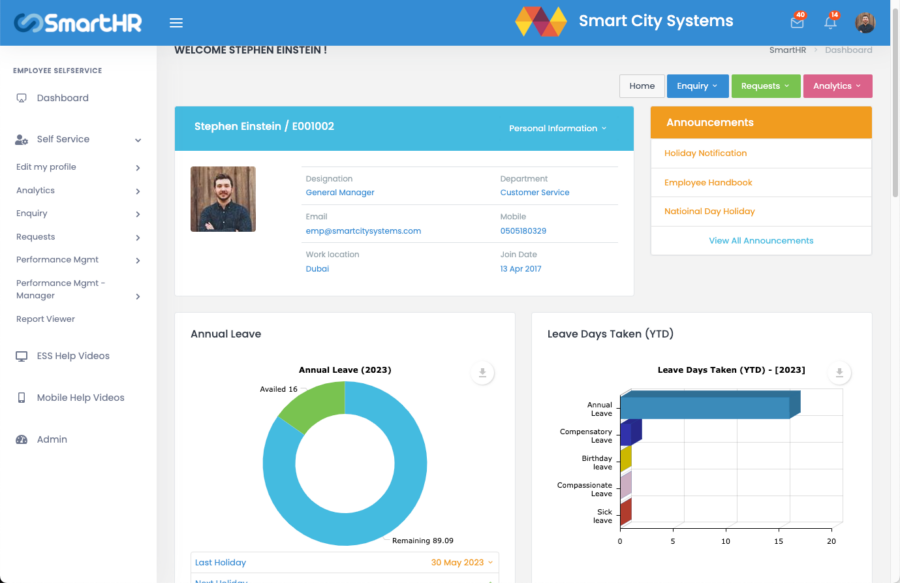Expand Edit my profile submenu
The image size is (900, 583).
138,168
